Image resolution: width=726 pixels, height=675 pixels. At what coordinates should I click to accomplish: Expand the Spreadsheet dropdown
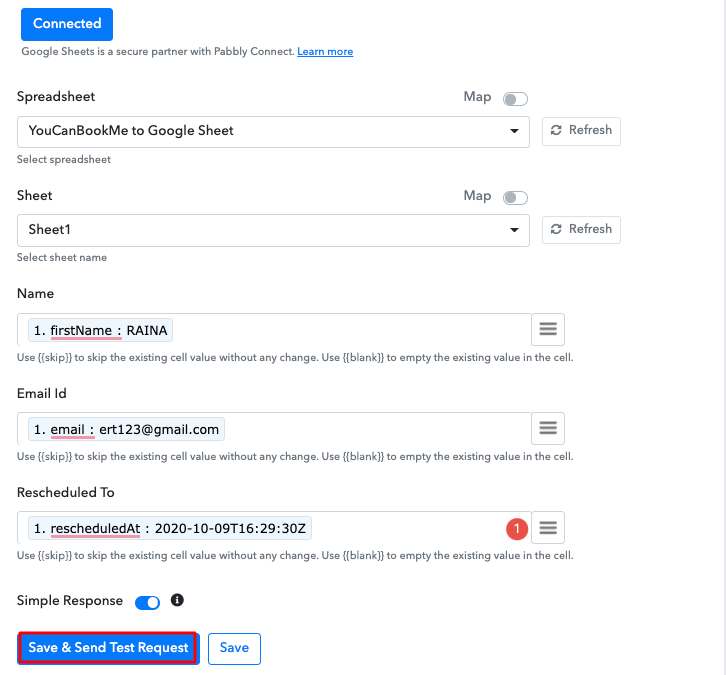[273, 131]
